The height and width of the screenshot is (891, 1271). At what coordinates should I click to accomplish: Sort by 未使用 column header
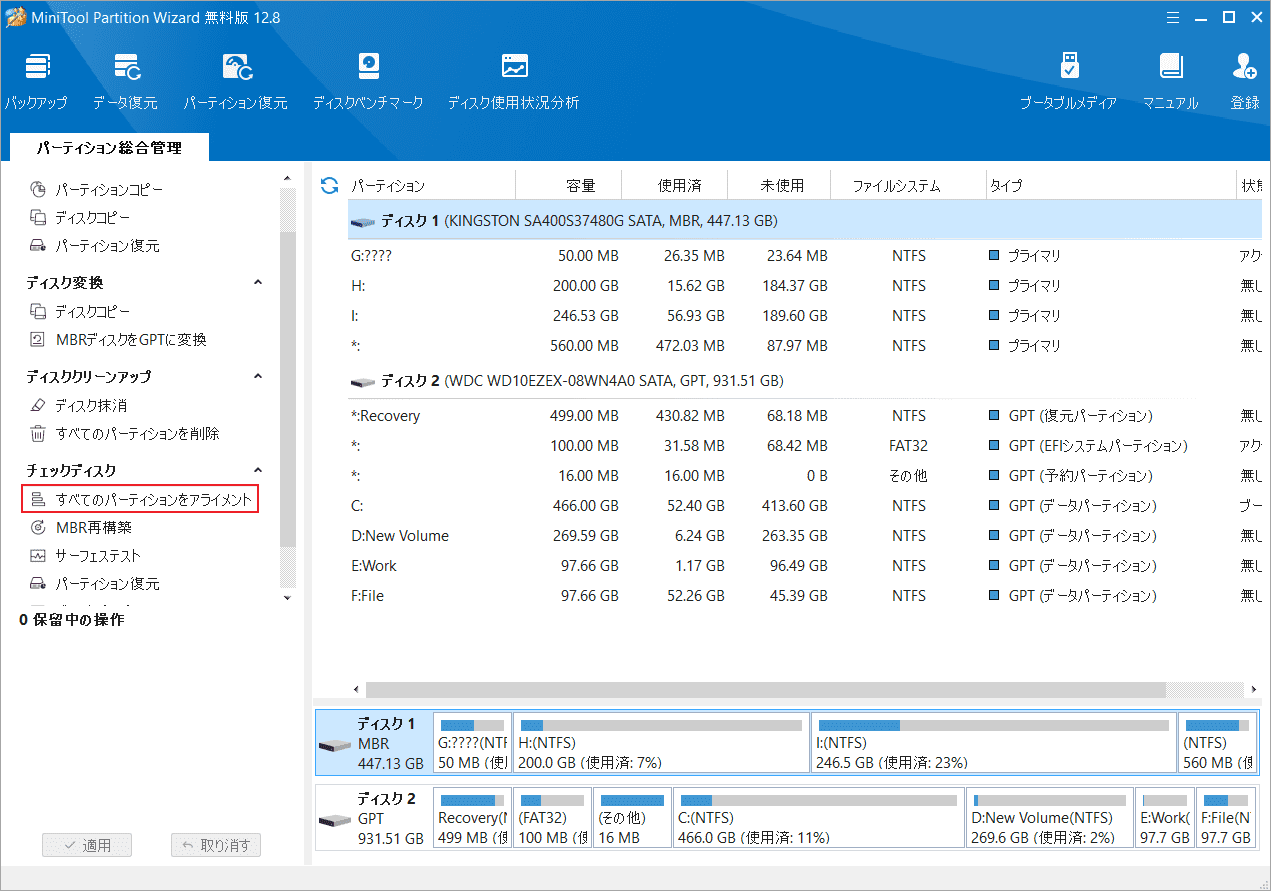[780, 185]
